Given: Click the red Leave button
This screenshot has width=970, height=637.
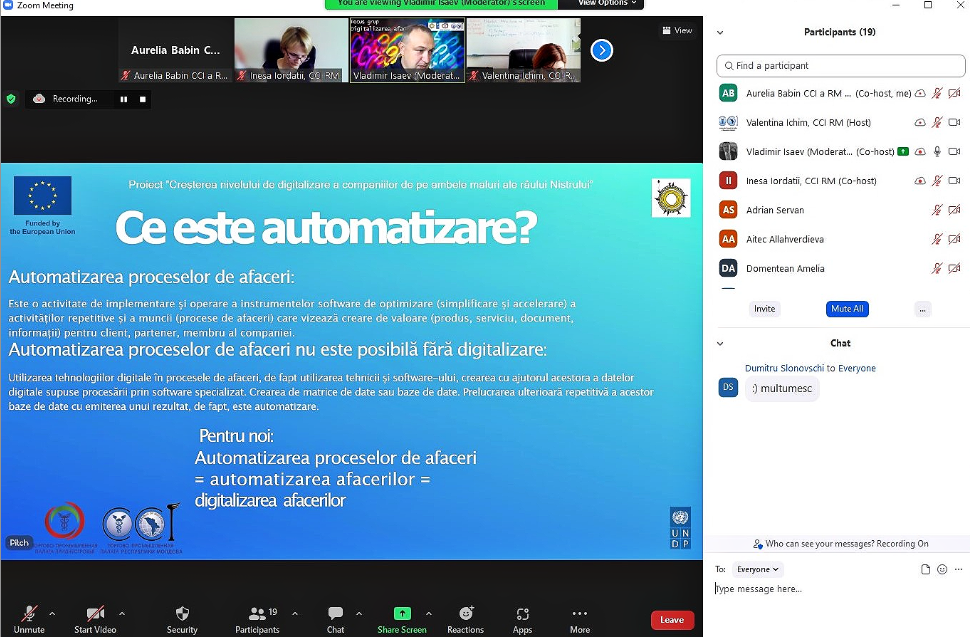Looking at the screenshot, I should coord(672,620).
